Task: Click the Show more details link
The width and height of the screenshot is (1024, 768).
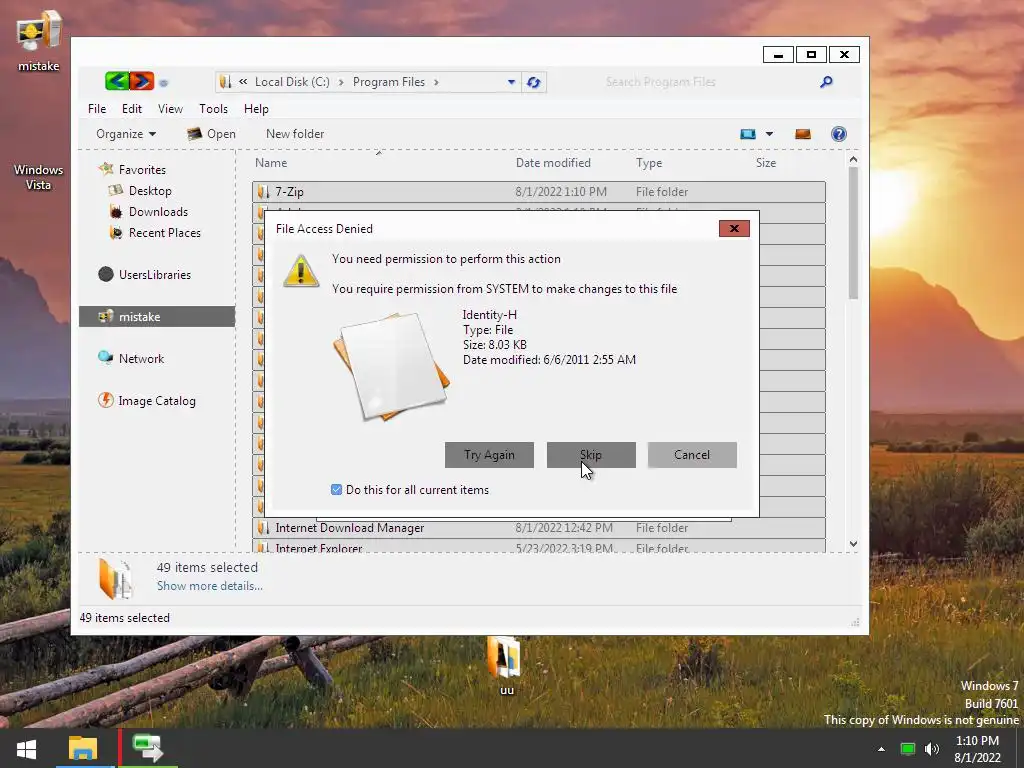Action: tap(210, 586)
